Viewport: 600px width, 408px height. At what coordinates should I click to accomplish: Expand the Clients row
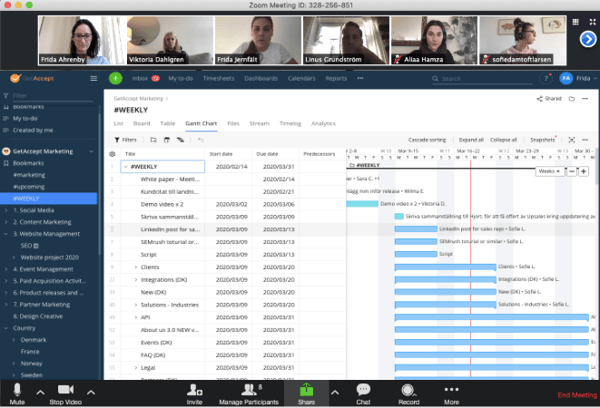coord(135,267)
